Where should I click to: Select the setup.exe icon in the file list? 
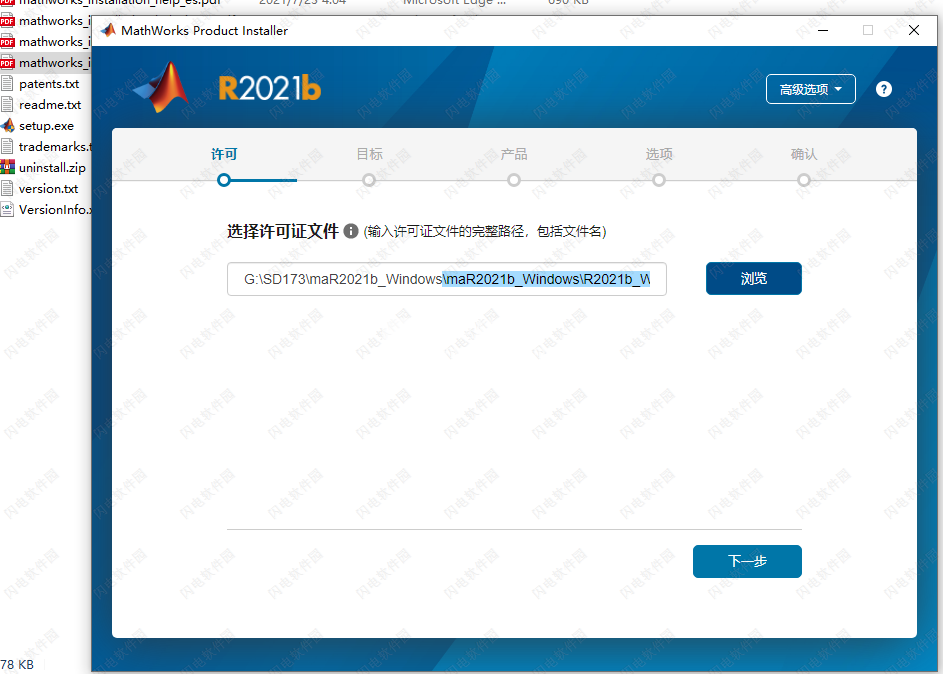[7, 126]
